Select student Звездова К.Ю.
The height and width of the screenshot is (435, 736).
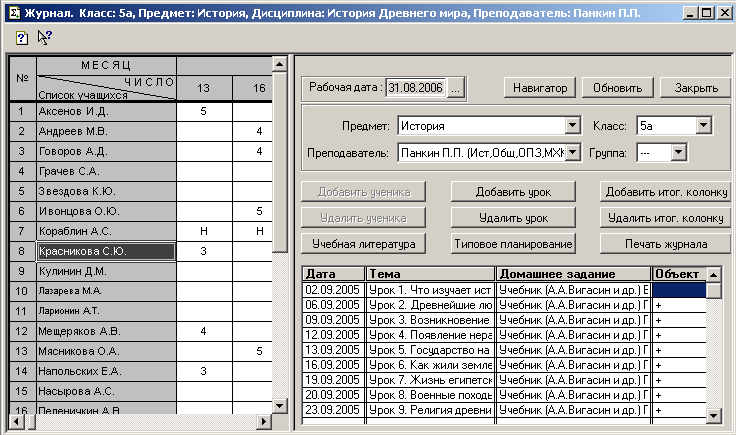click(x=106, y=191)
